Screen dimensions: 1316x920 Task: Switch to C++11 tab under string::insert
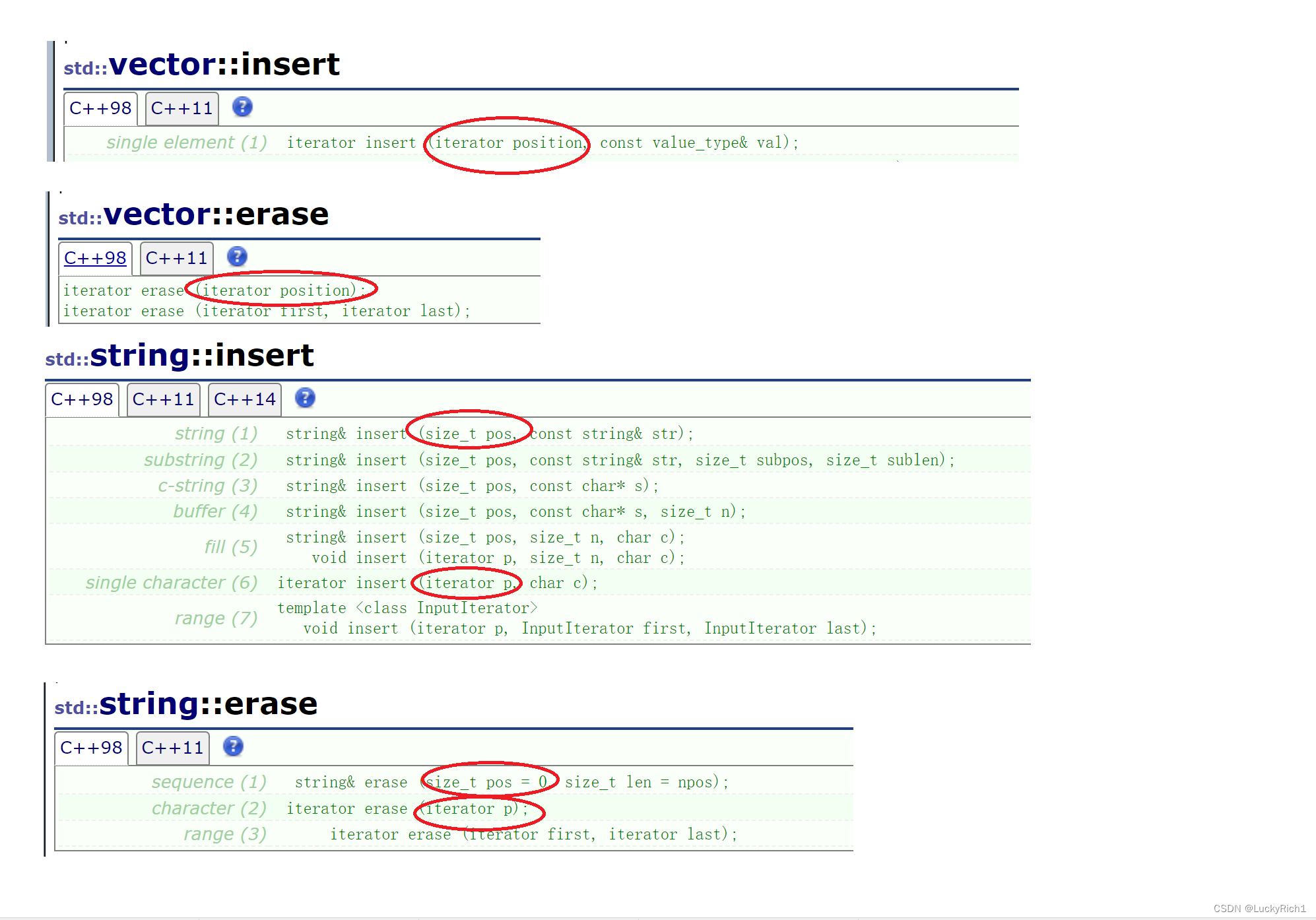163,400
